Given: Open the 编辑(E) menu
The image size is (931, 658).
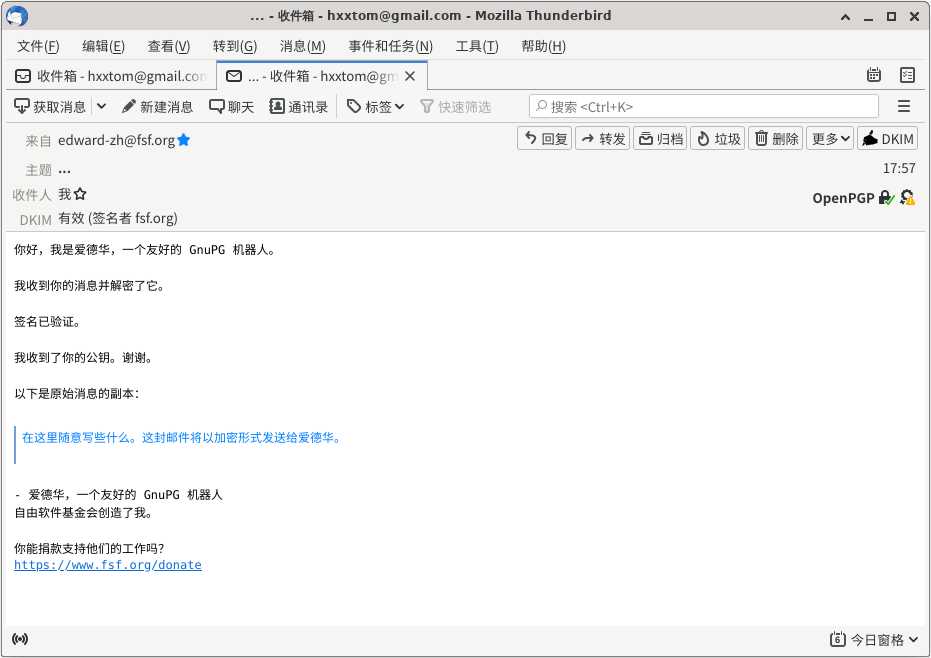Looking at the screenshot, I should (x=103, y=46).
